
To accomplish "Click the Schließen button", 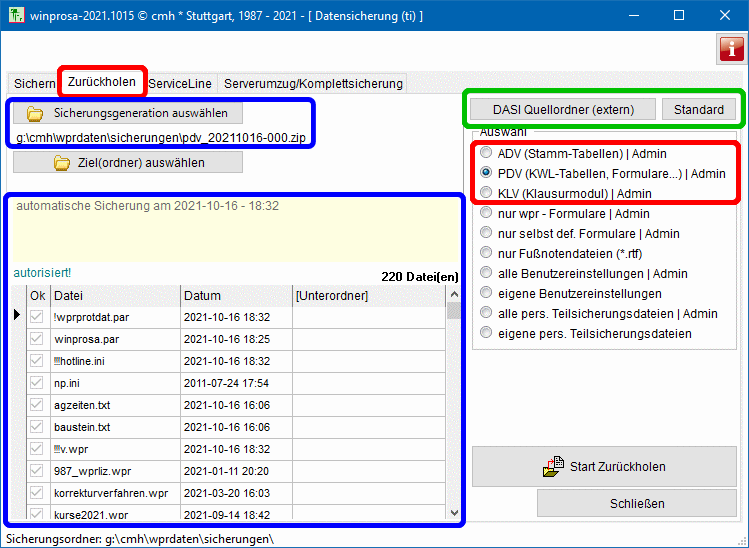I will click(636, 503).
